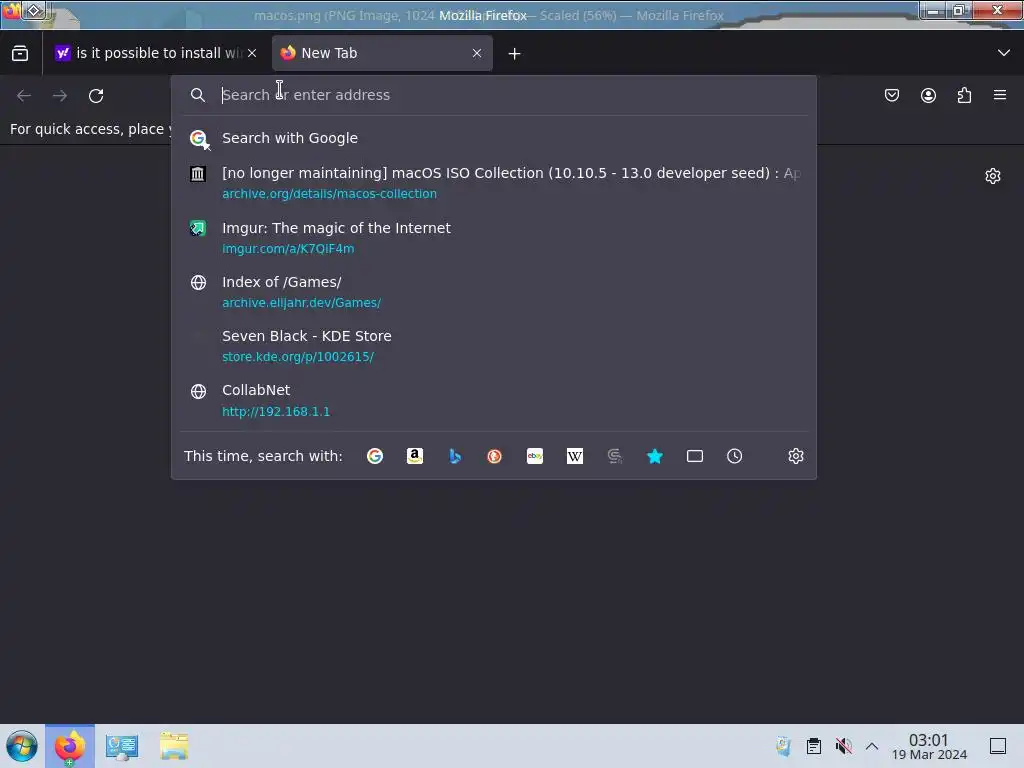Expand hidden system tray icons arrow
The height and width of the screenshot is (768, 1024).
click(872, 746)
